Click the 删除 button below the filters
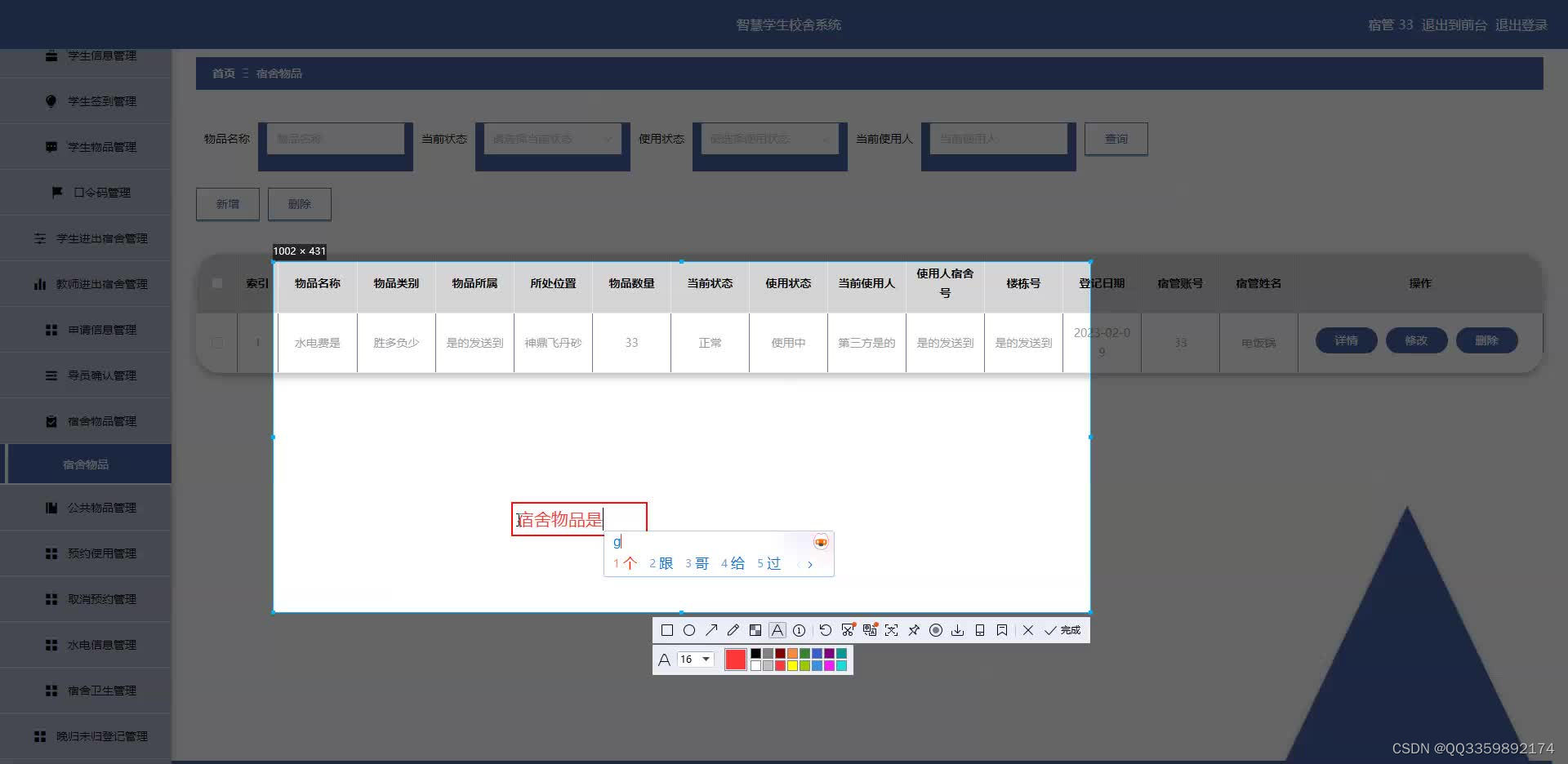 tap(300, 204)
